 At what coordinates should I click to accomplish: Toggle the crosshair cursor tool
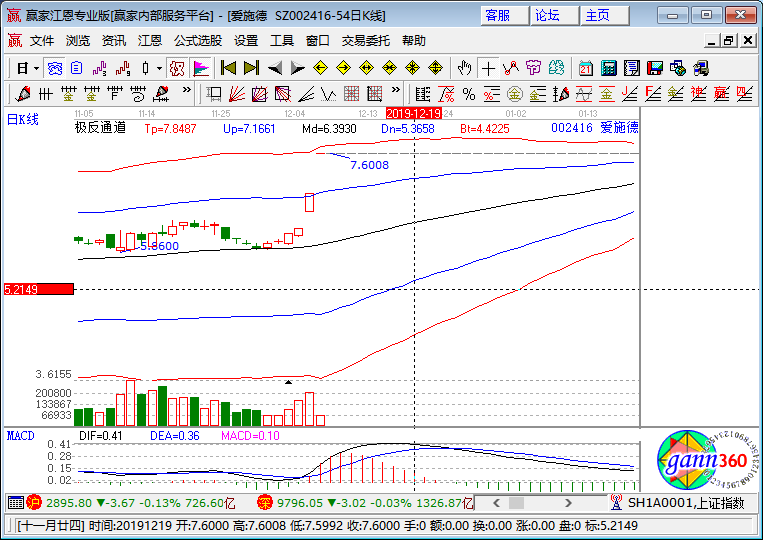[488, 68]
